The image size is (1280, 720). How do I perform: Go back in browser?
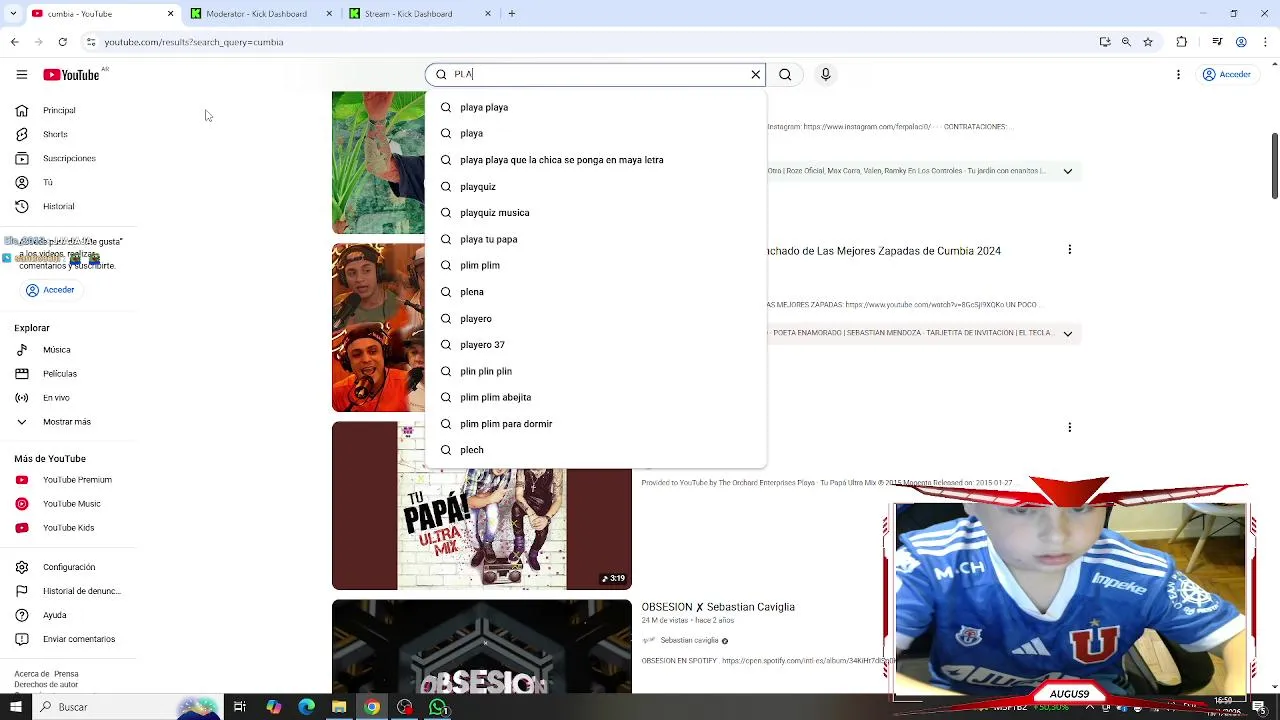point(14,42)
